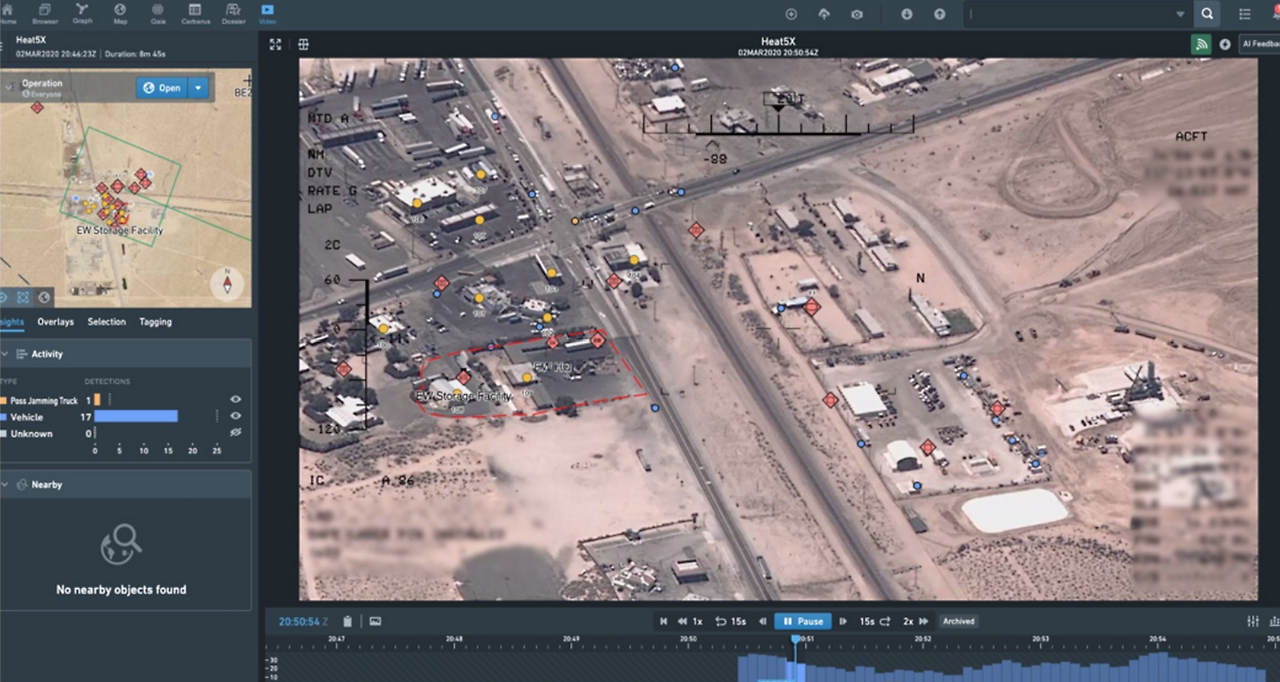Click the upload arrow circle icon

[x=940, y=14]
